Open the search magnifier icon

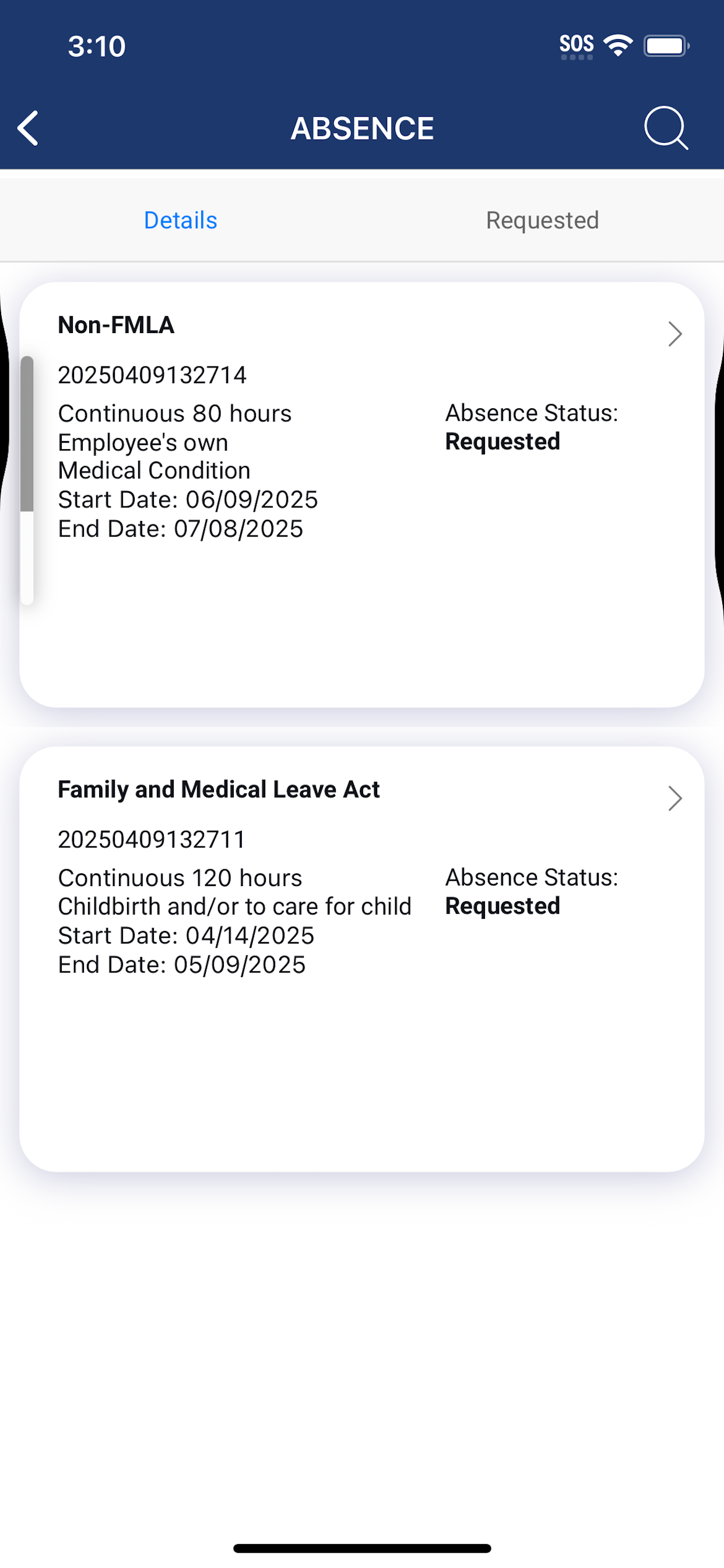click(666, 128)
